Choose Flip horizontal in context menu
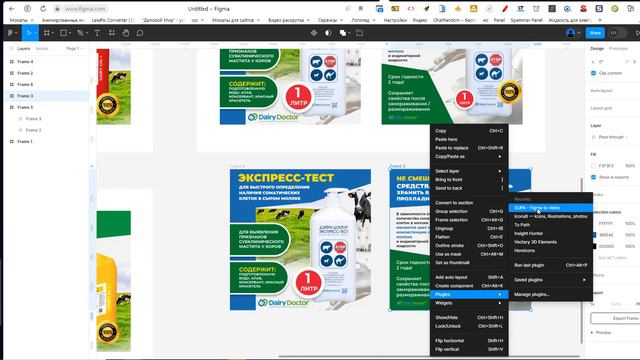The width and height of the screenshot is (640, 360). click(x=469, y=341)
